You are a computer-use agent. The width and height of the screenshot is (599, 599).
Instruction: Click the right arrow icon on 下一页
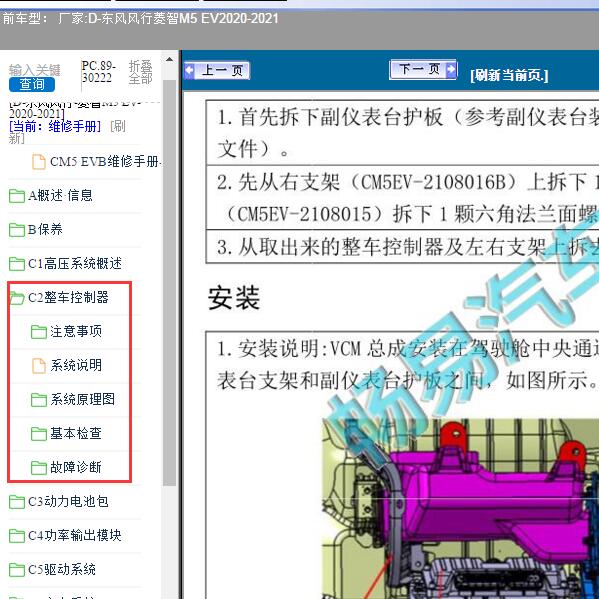tap(451, 69)
